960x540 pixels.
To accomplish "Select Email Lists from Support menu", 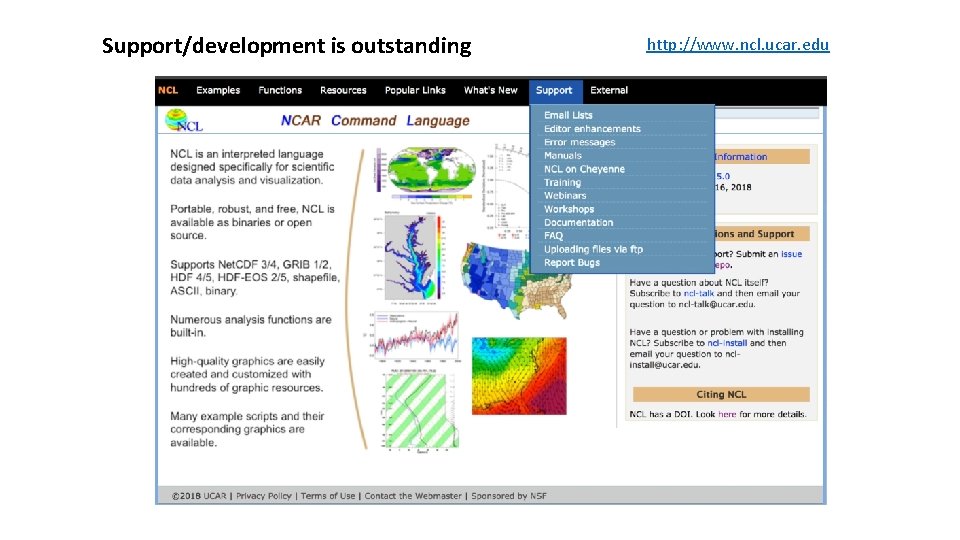I will (x=568, y=115).
